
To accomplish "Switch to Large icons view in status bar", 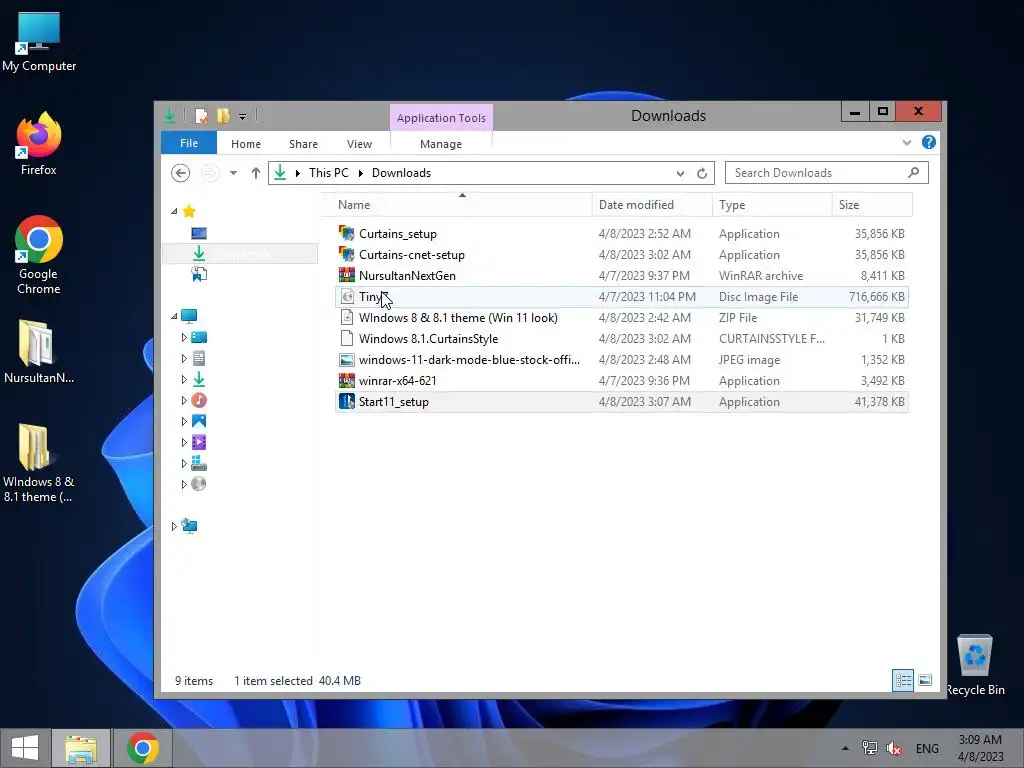I will tap(925, 680).
